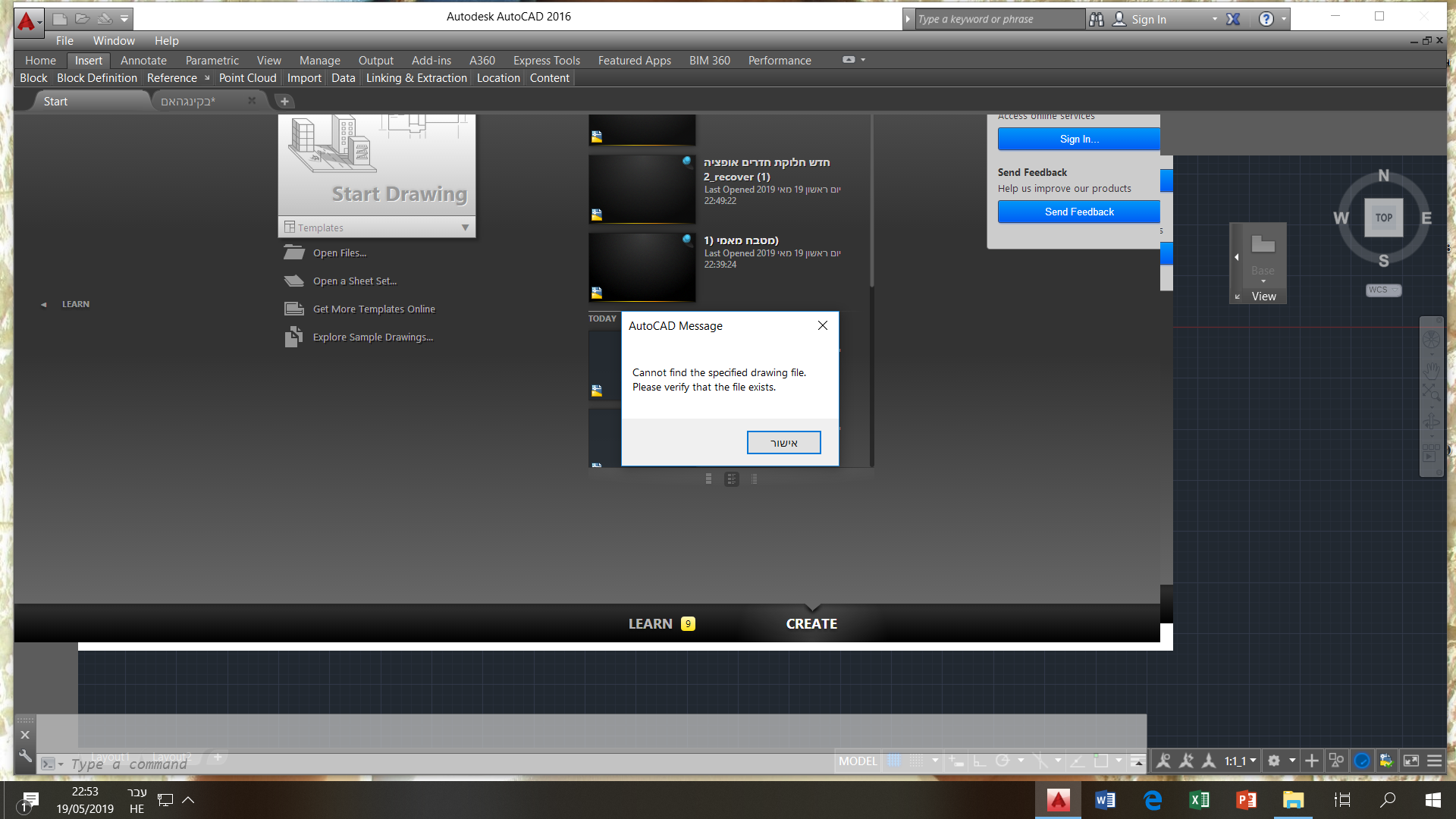Viewport: 1456px width, 819px height.
Task: Select the Pan hand tool in navigation bar
Action: click(x=1432, y=371)
